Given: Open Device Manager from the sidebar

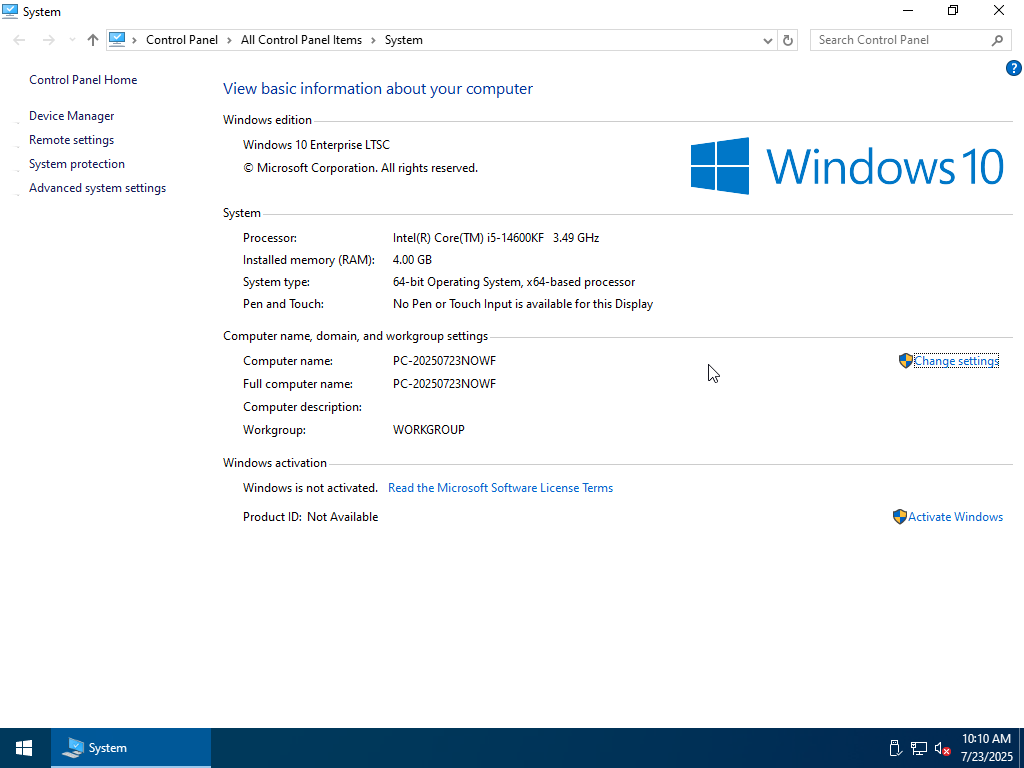Looking at the screenshot, I should click(71, 116).
